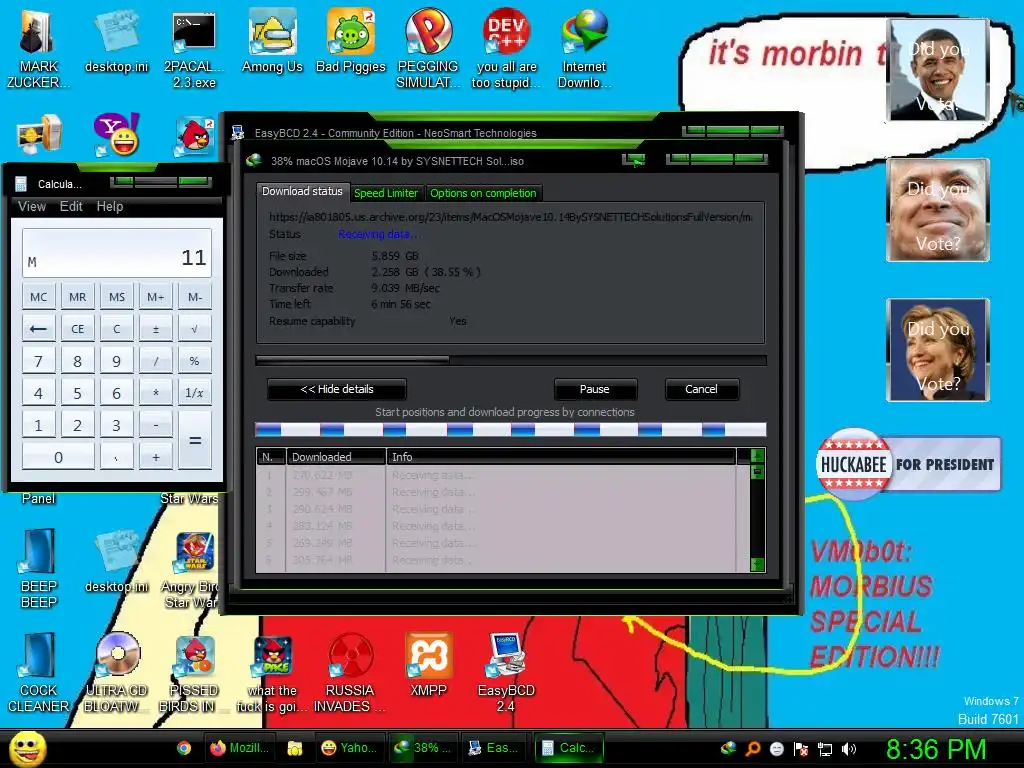Click the download progress bar
Viewport: 1024px width, 768px height.
(511, 360)
